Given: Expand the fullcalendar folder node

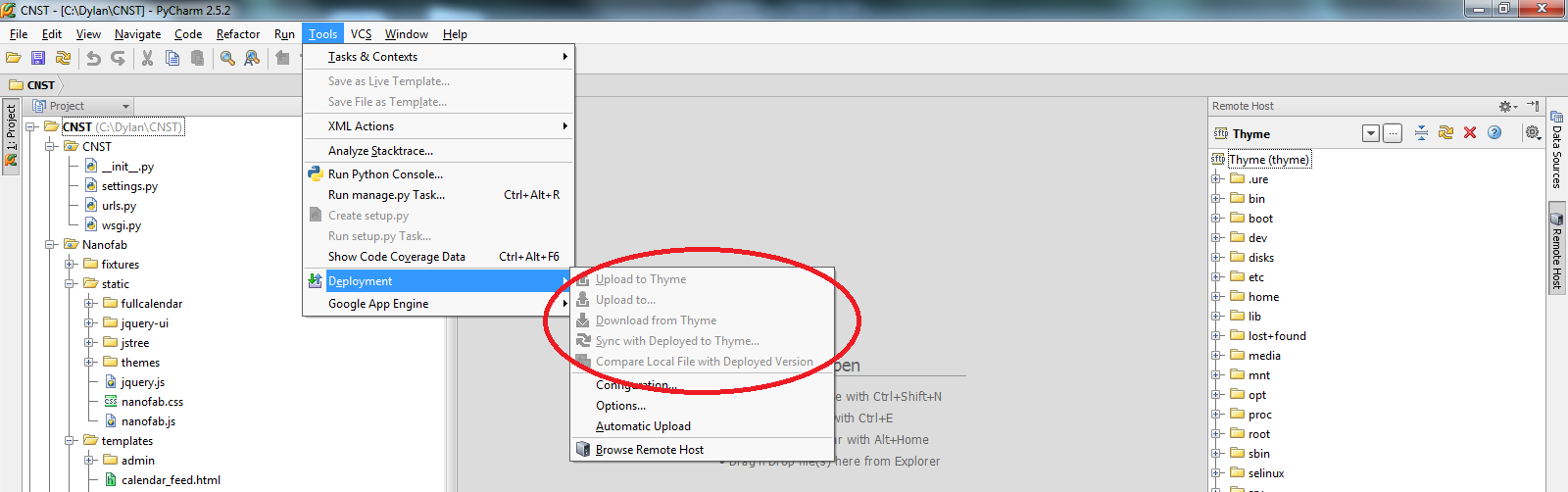Looking at the screenshot, I should click(90, 304).
